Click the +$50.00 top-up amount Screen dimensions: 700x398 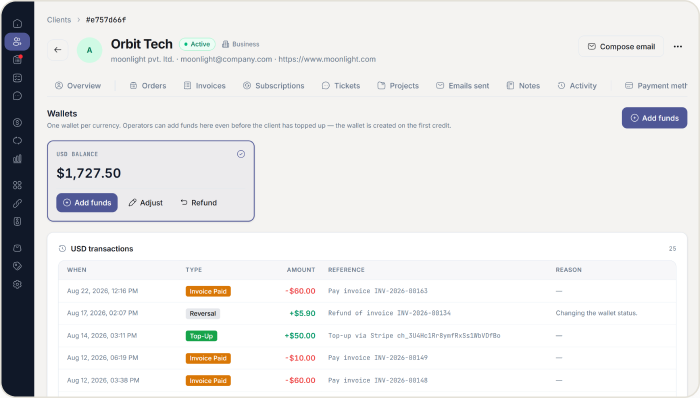300,336
